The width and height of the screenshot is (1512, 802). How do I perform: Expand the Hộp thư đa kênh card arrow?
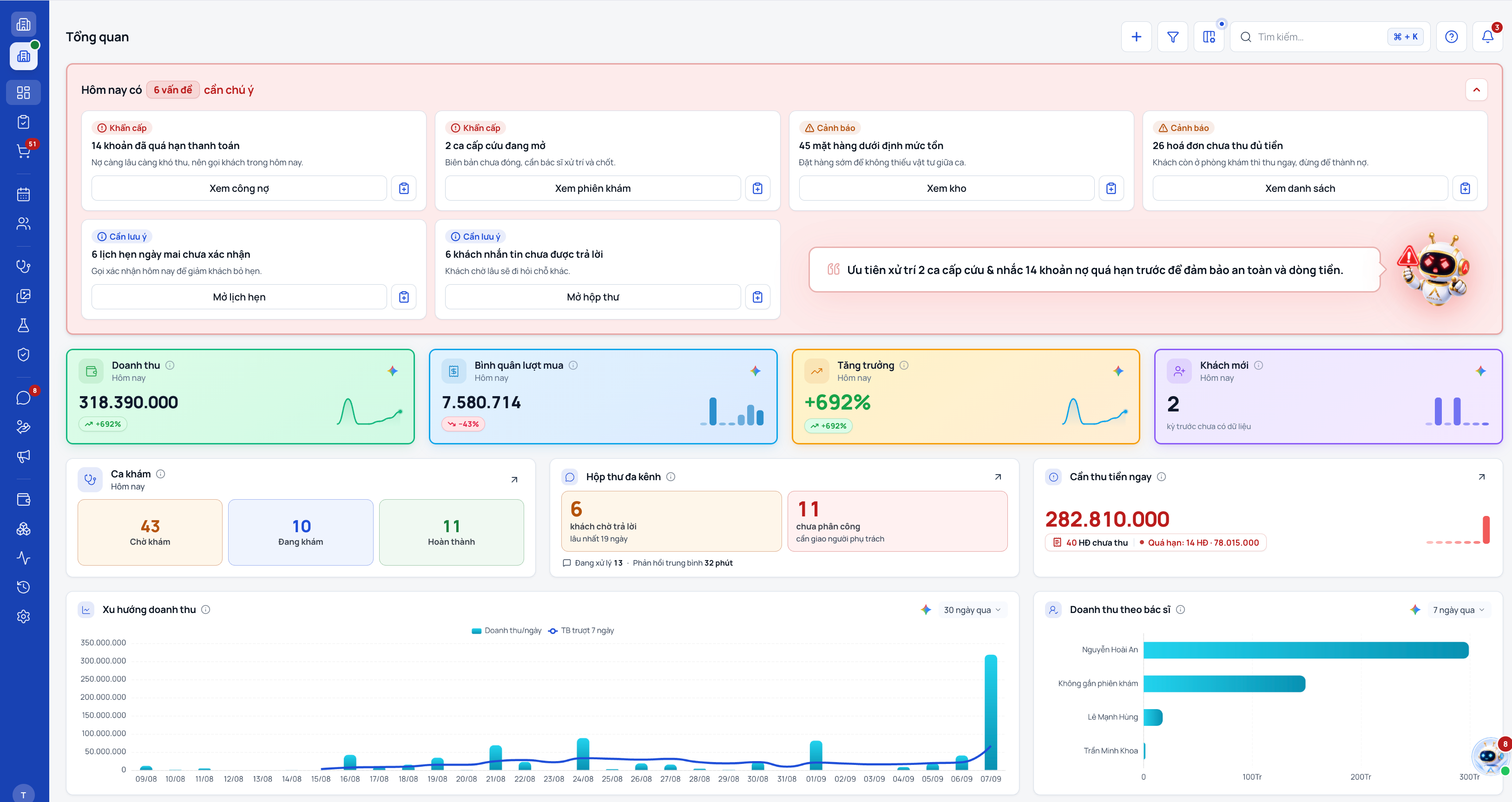(998, 477)
